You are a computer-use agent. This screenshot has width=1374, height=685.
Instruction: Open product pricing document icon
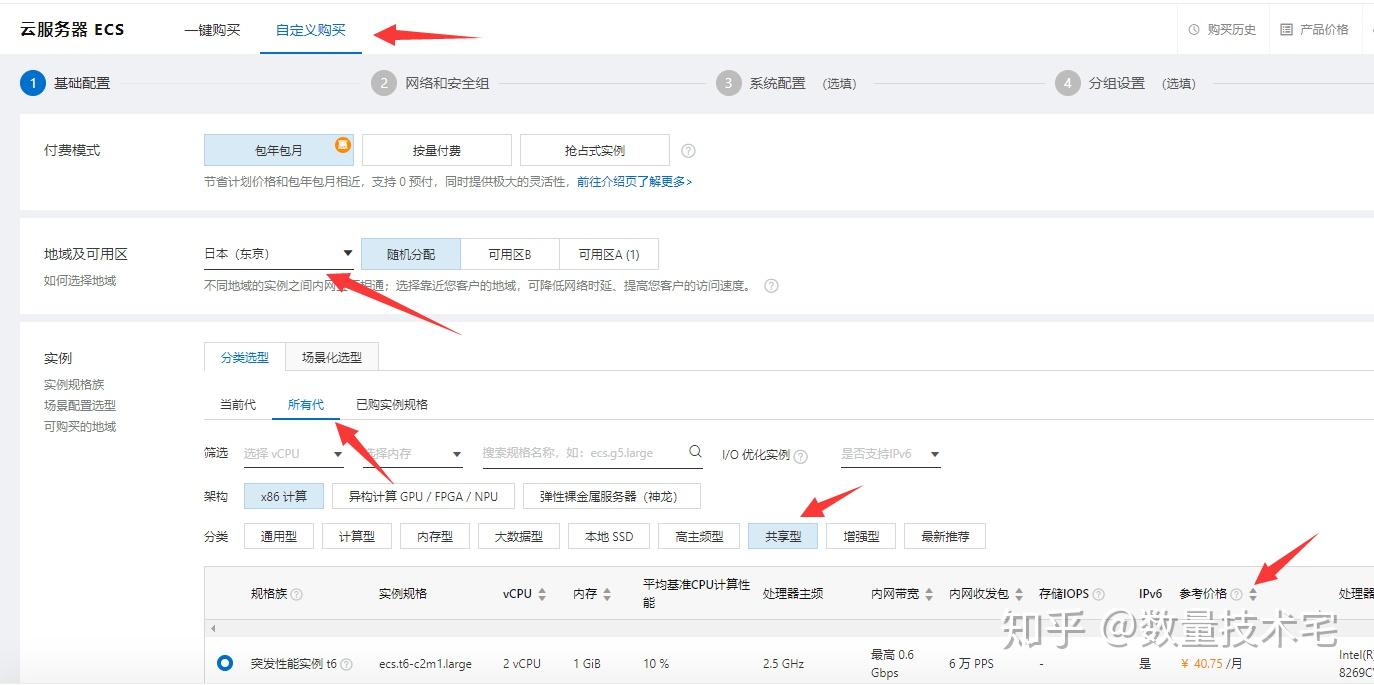click(x=1287, y=30)
